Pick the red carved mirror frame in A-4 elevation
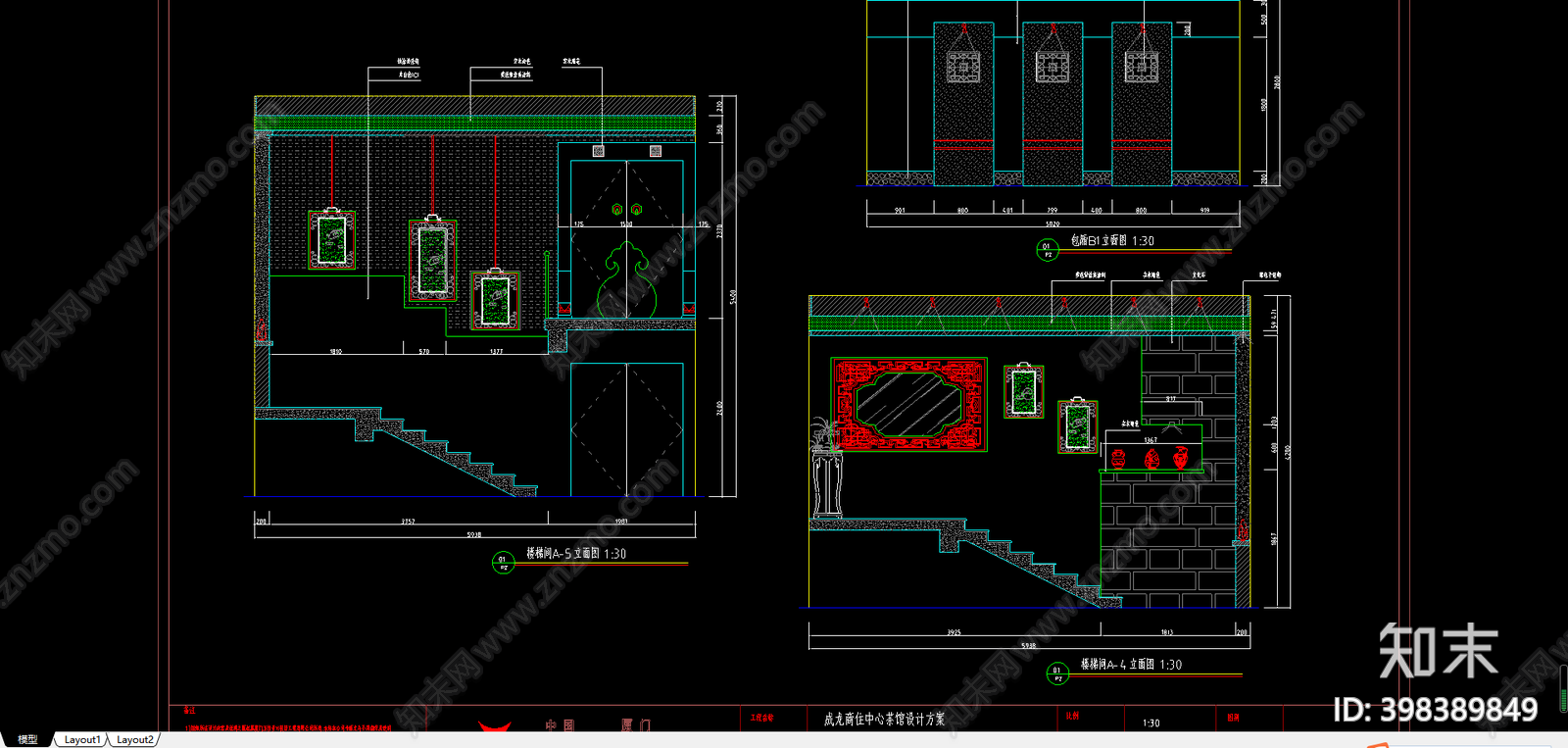The height and width of the screenshot is (748, 1568). [x=908, y=404]
